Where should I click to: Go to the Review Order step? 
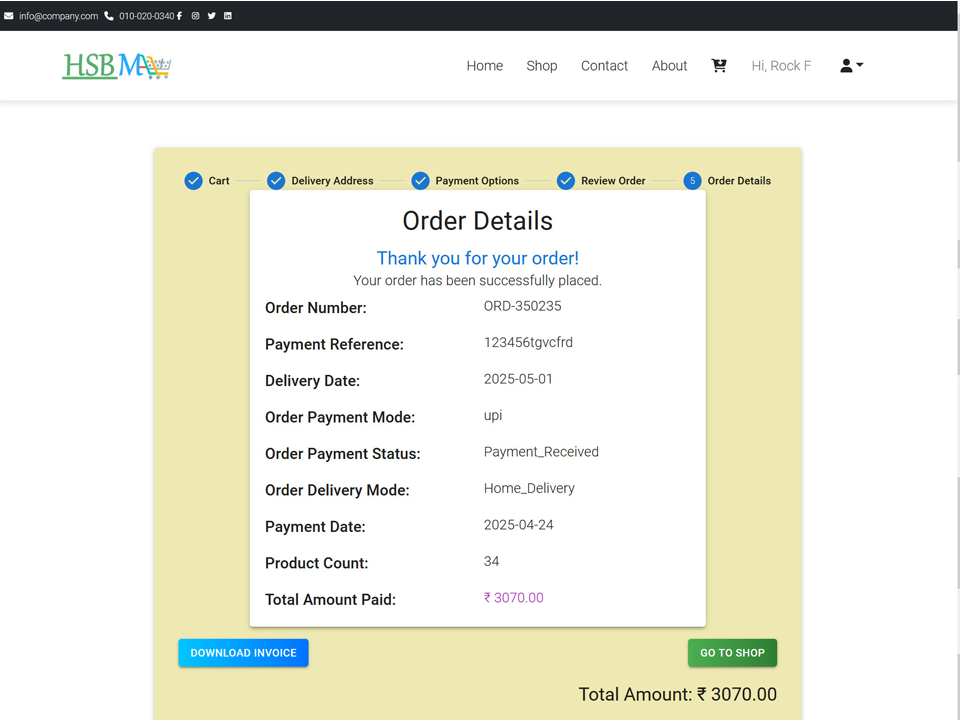click(x=601, y=181)
